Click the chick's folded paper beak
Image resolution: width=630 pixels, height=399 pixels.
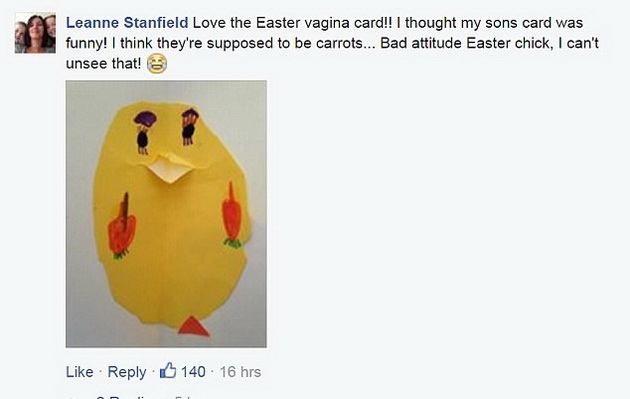pyautogui.click(x=170, y=168)
